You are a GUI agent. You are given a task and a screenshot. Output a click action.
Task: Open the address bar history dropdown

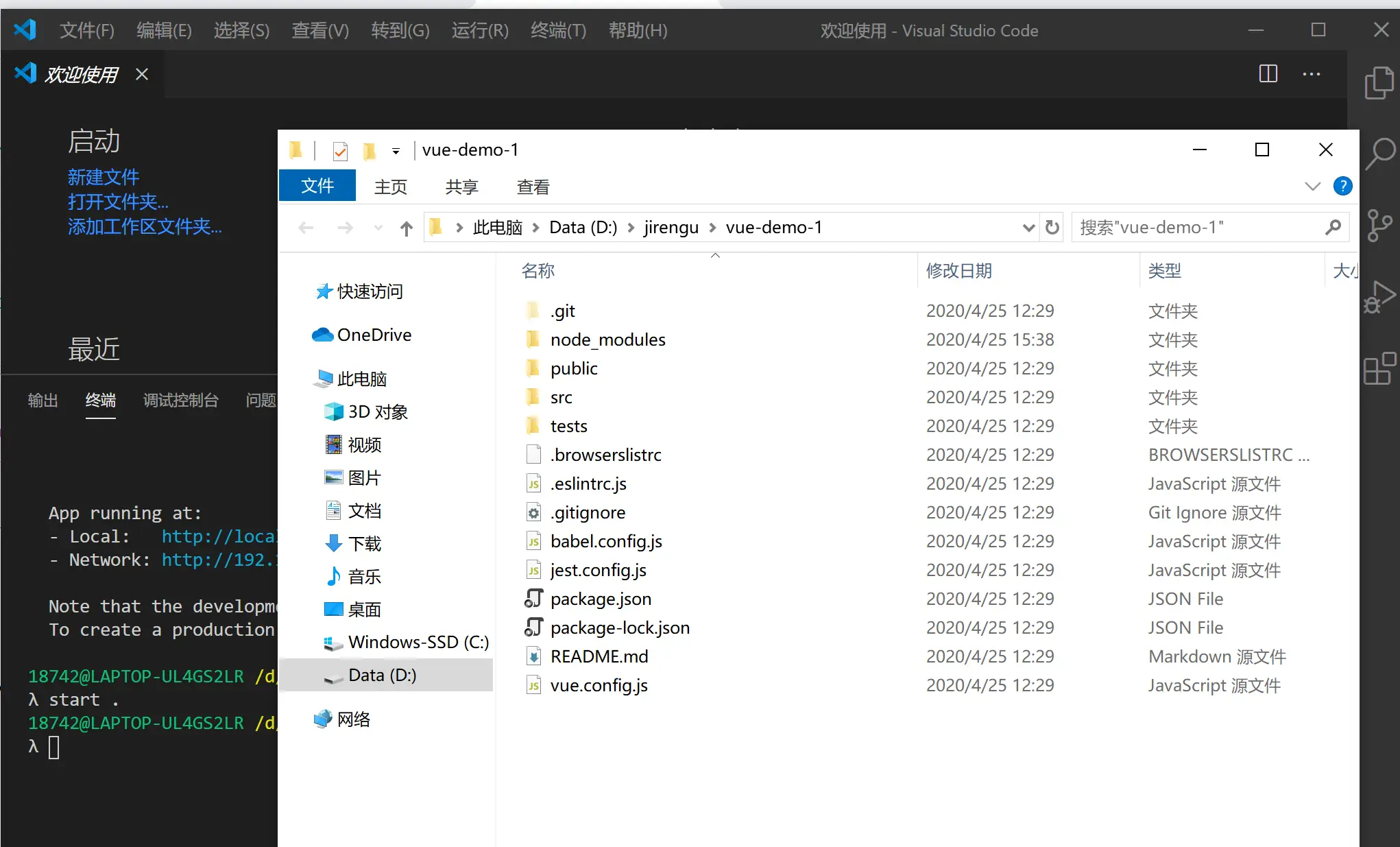(x=1028, y=228)
